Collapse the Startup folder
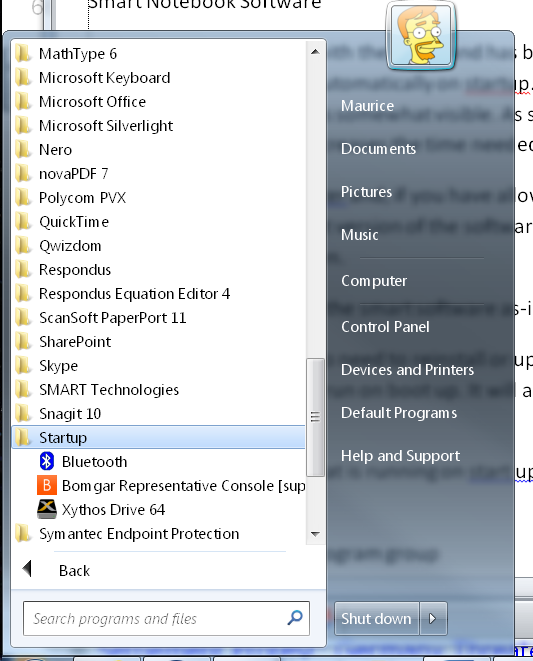Image resolution: width=533 pixels, height=661 pixels. click(x=159, y=438)
